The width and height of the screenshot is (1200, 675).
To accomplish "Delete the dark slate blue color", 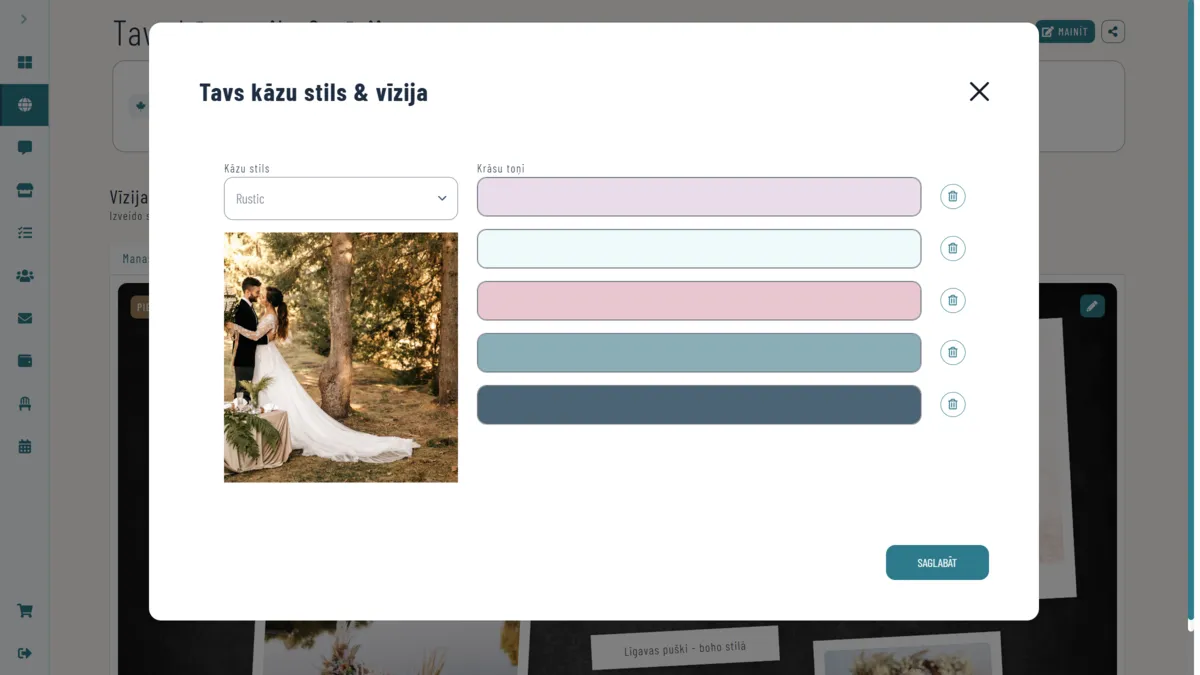I will pyautogui.click(x=952, y=405).
